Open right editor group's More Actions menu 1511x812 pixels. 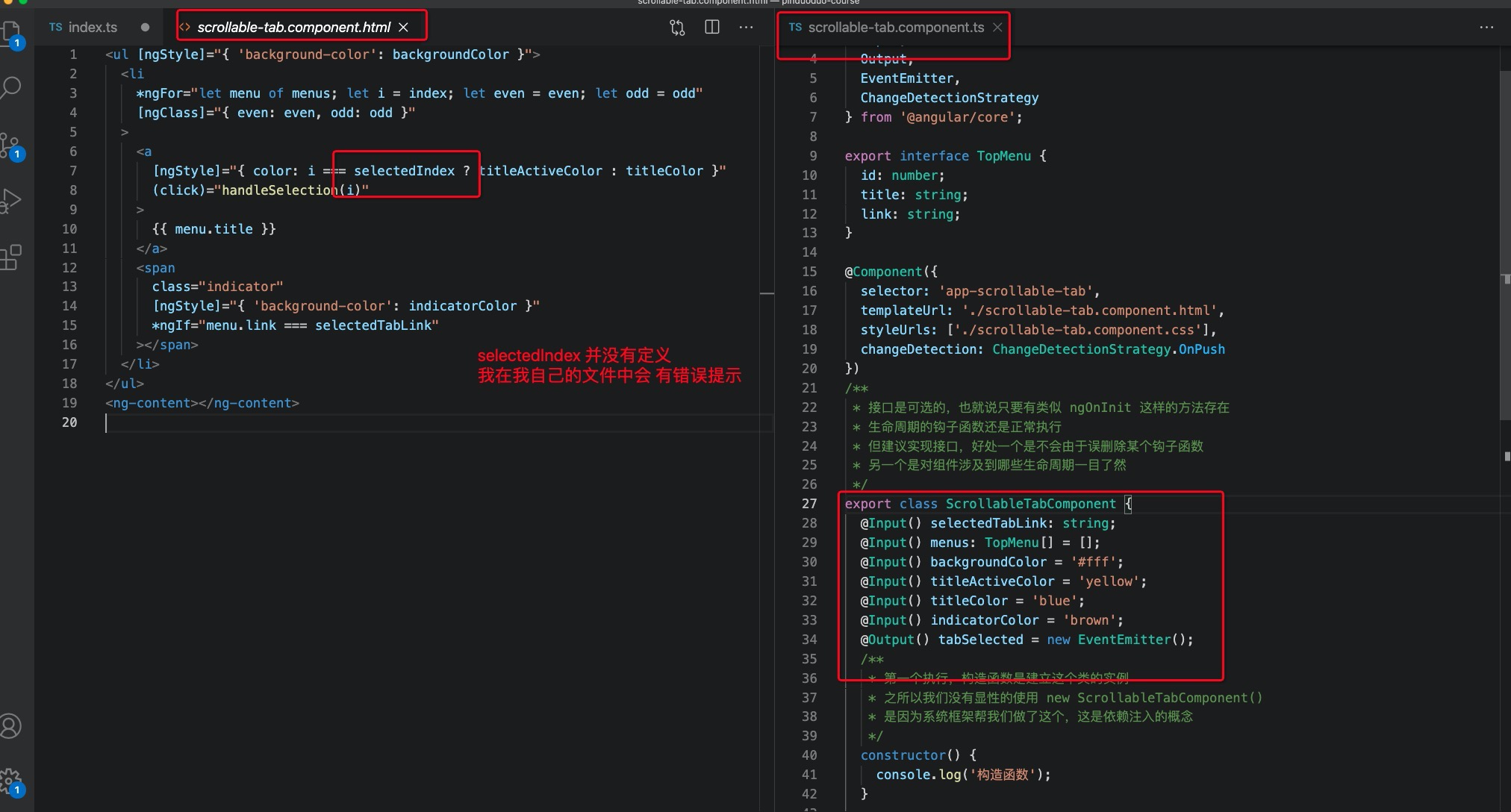pyautogui.click(x=1486, y=28)
